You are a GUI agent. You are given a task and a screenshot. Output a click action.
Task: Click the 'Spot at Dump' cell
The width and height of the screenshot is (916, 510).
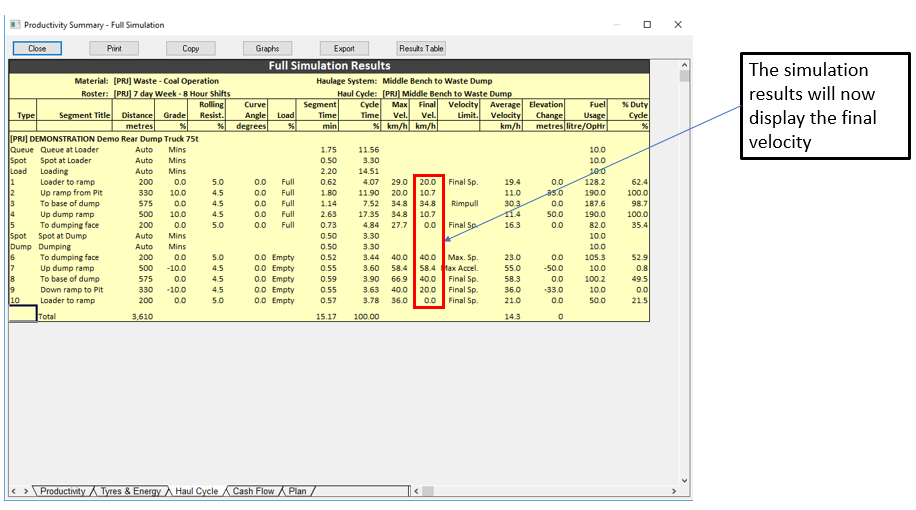63,236
